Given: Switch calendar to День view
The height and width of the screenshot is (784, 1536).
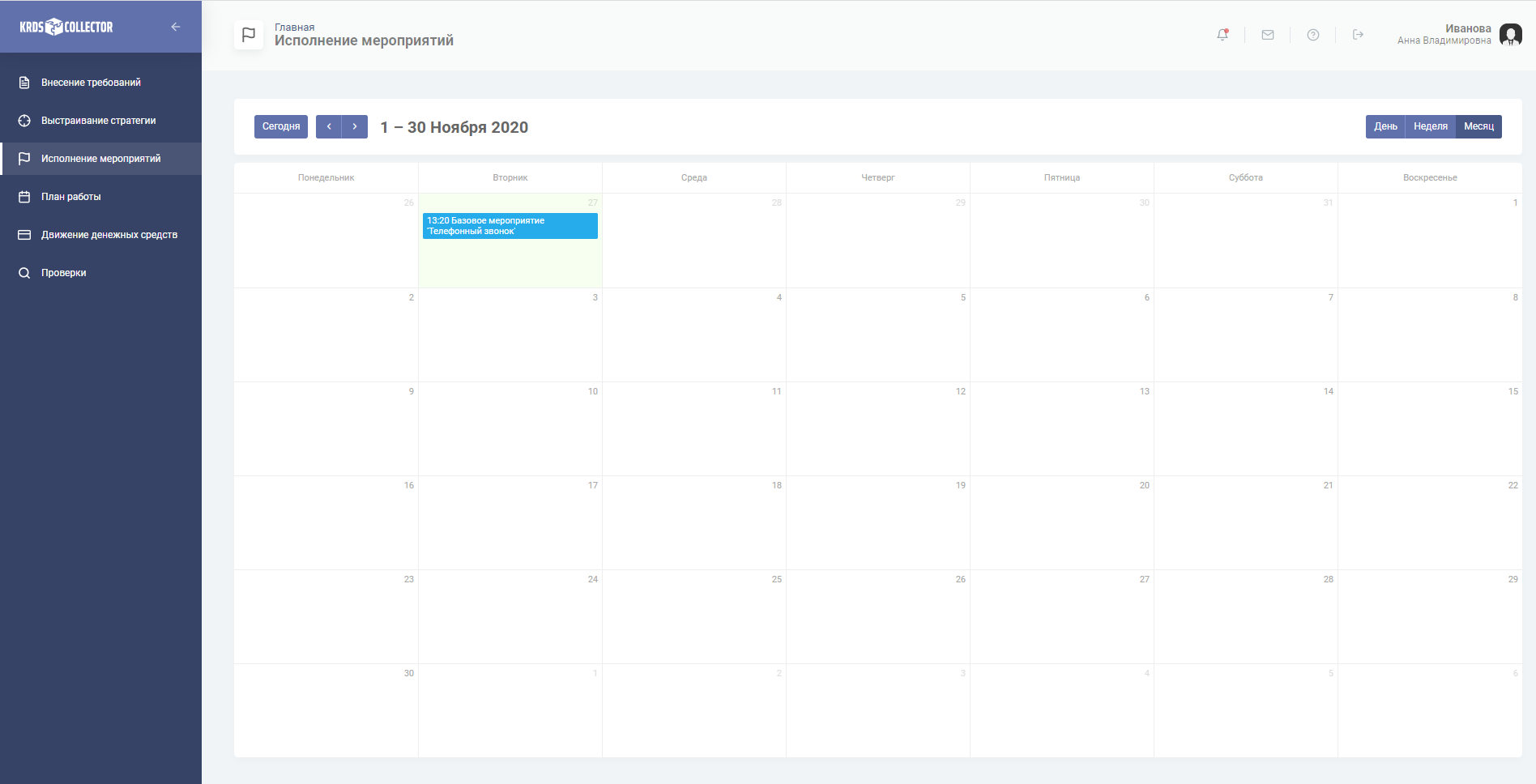Looking at the screenshot, I should (x=1385, y=126).
